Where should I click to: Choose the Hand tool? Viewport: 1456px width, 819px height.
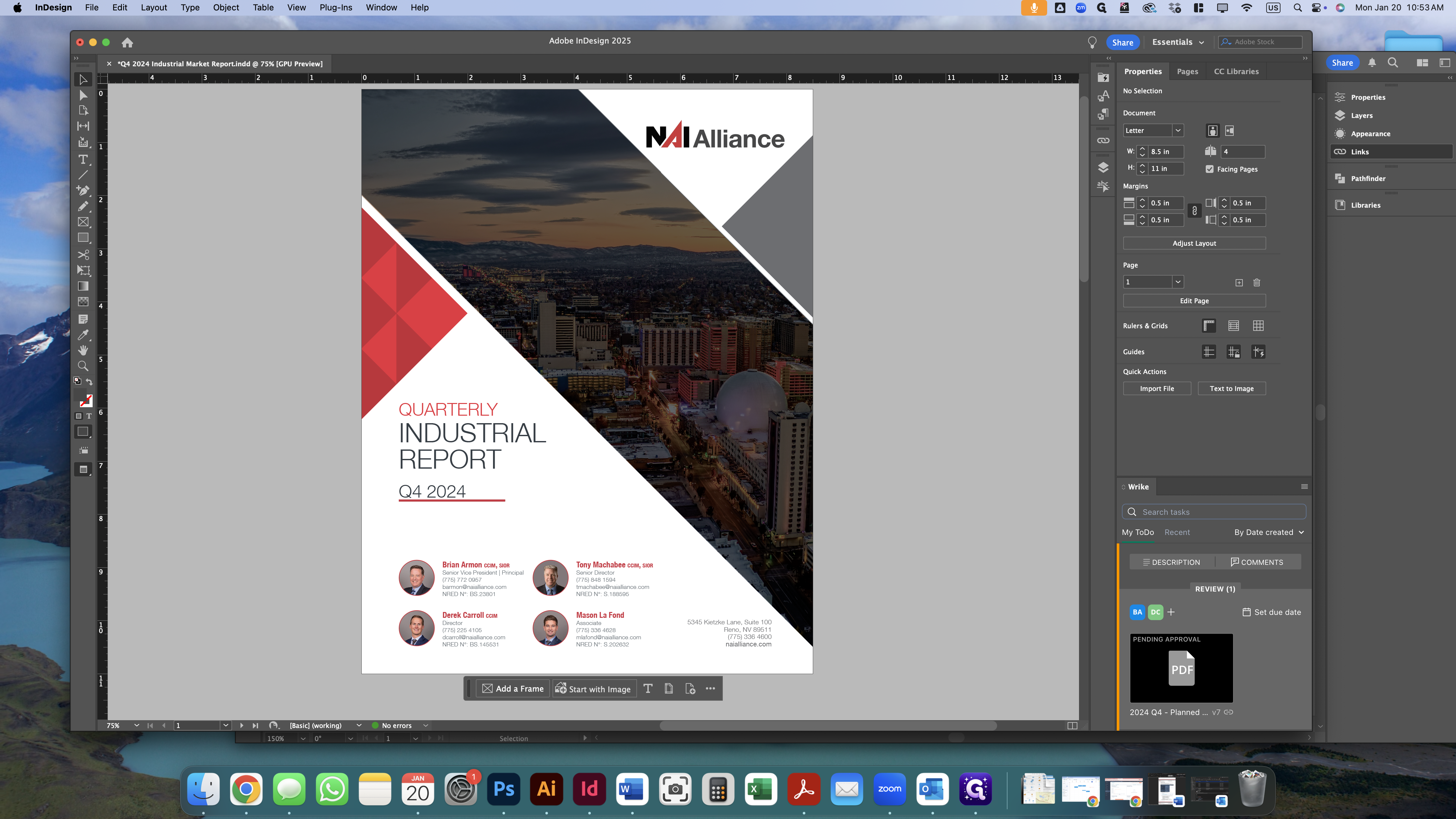click(83, 350)
